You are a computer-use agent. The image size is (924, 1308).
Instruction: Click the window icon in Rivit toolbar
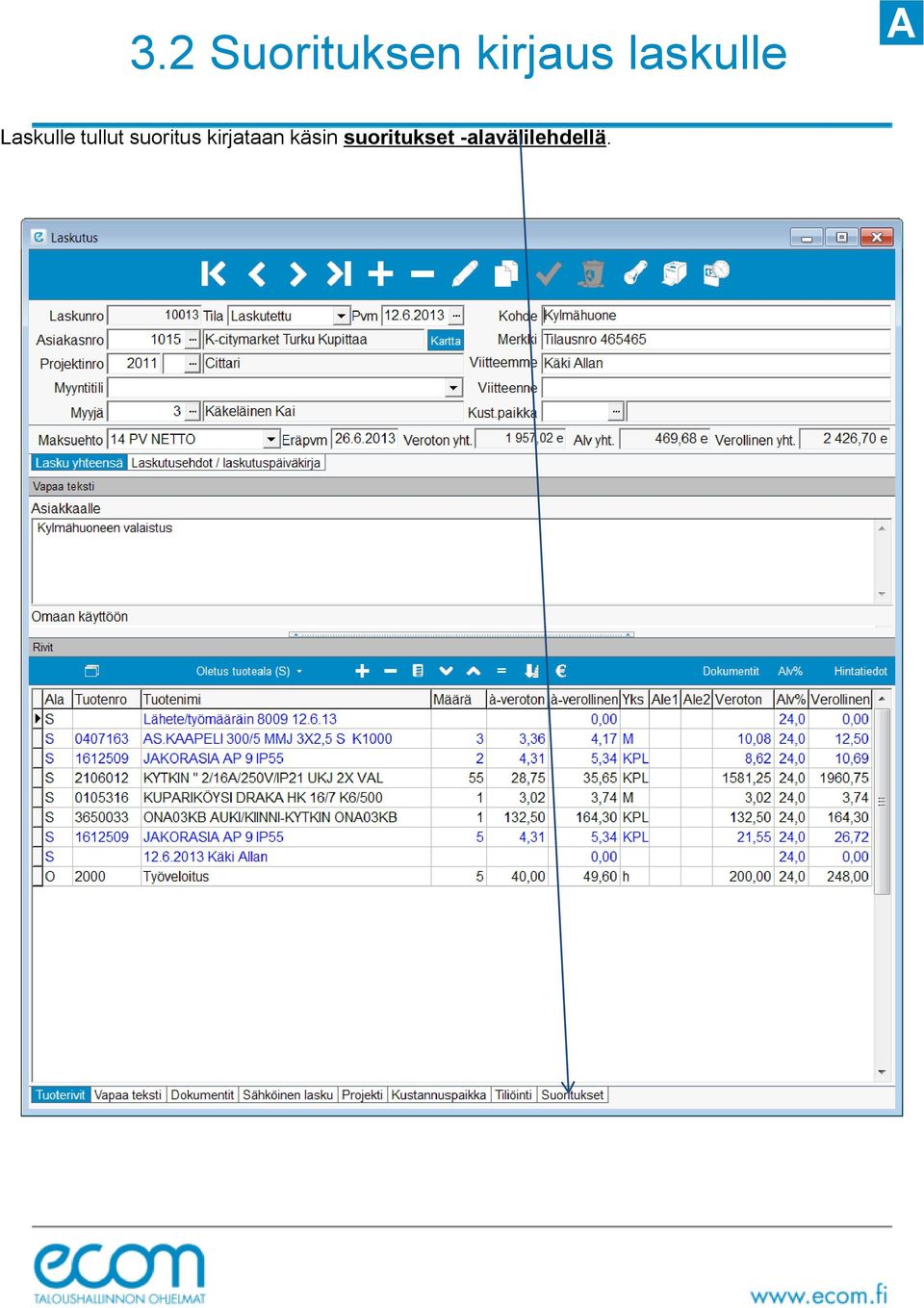[92, 671]
